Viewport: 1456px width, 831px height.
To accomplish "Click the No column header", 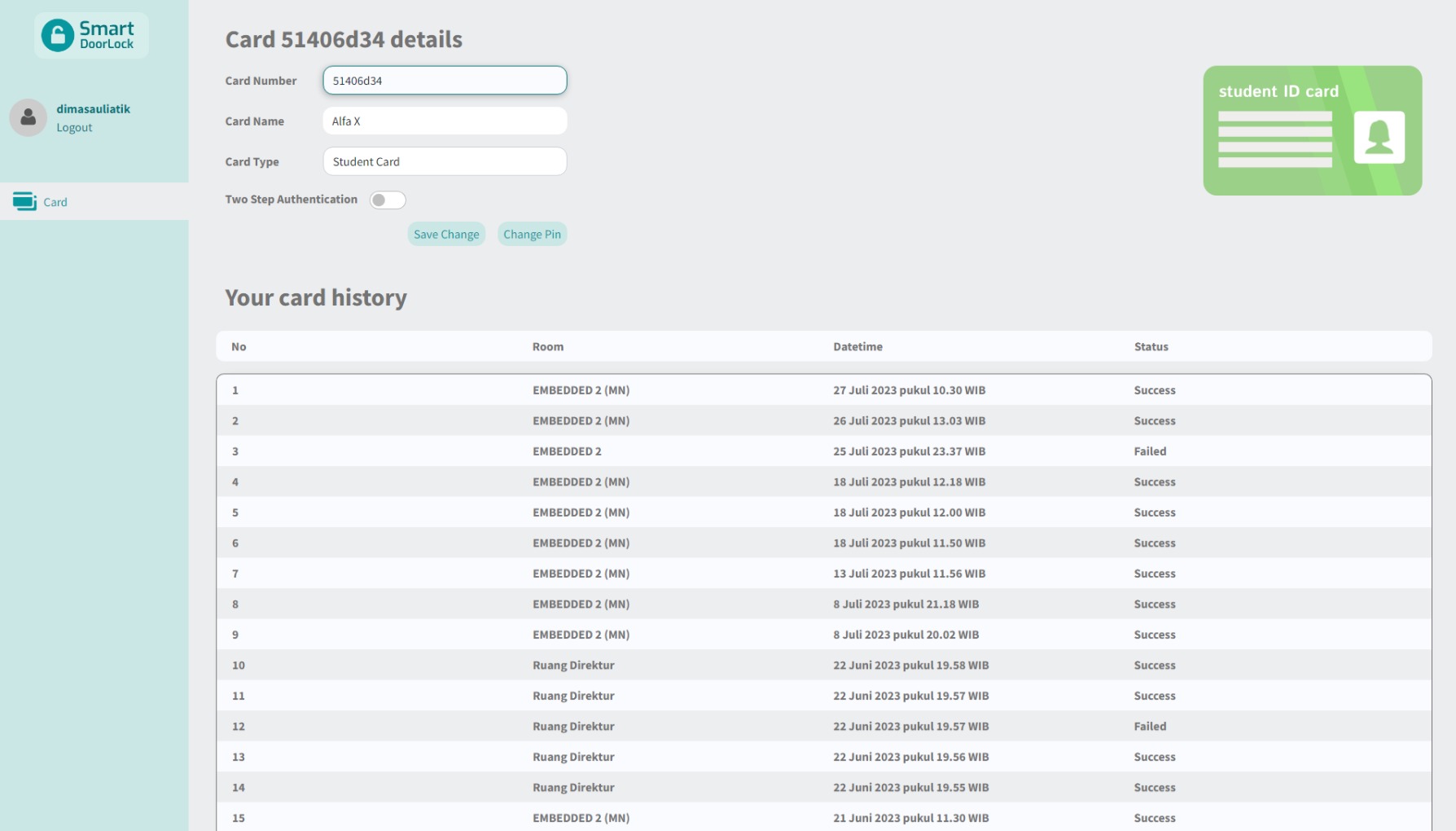I will point(239,346).
